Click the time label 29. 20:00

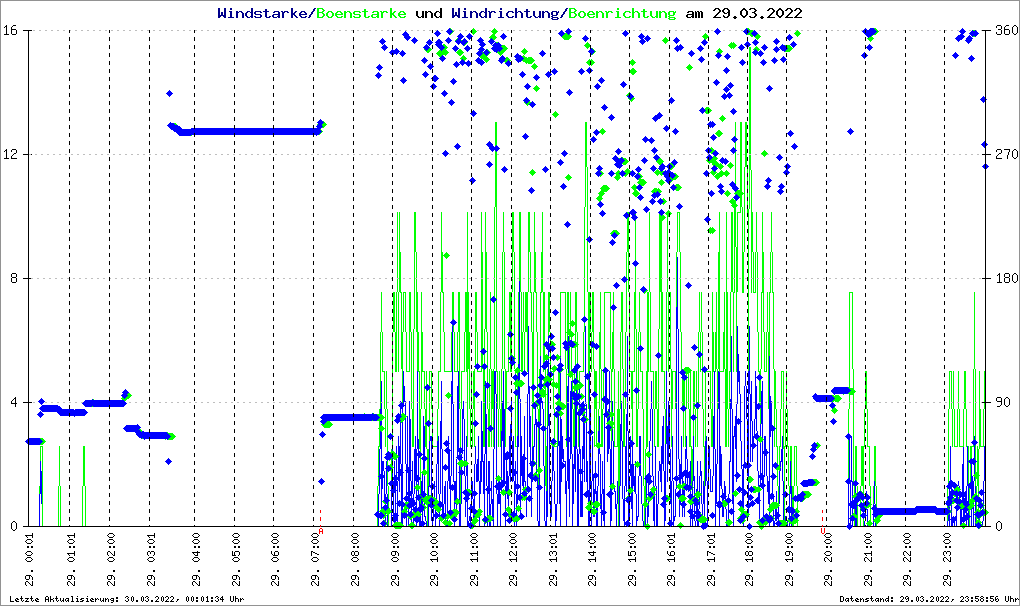[x=829, y=560]
